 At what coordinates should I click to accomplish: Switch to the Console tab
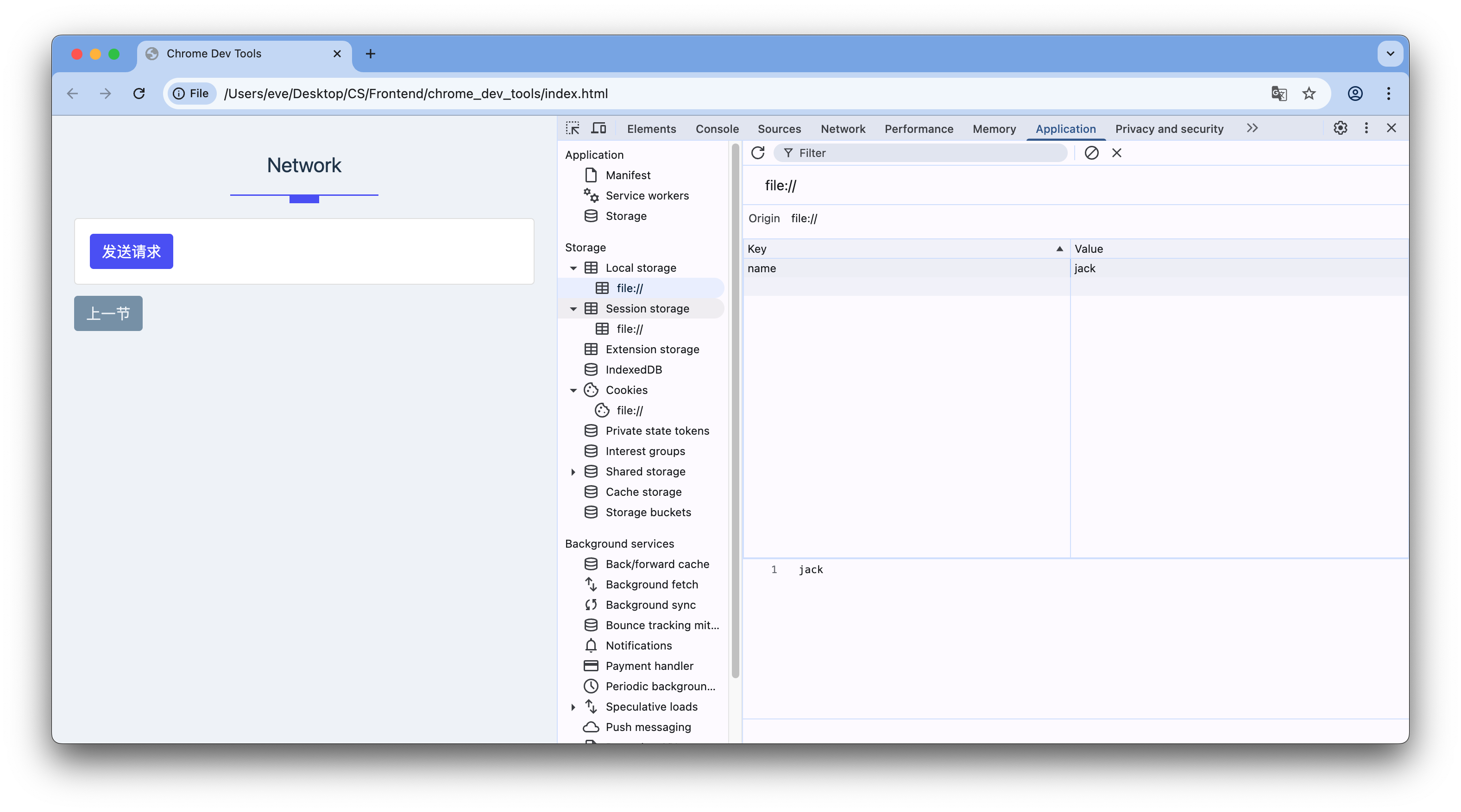coord(717,129)
